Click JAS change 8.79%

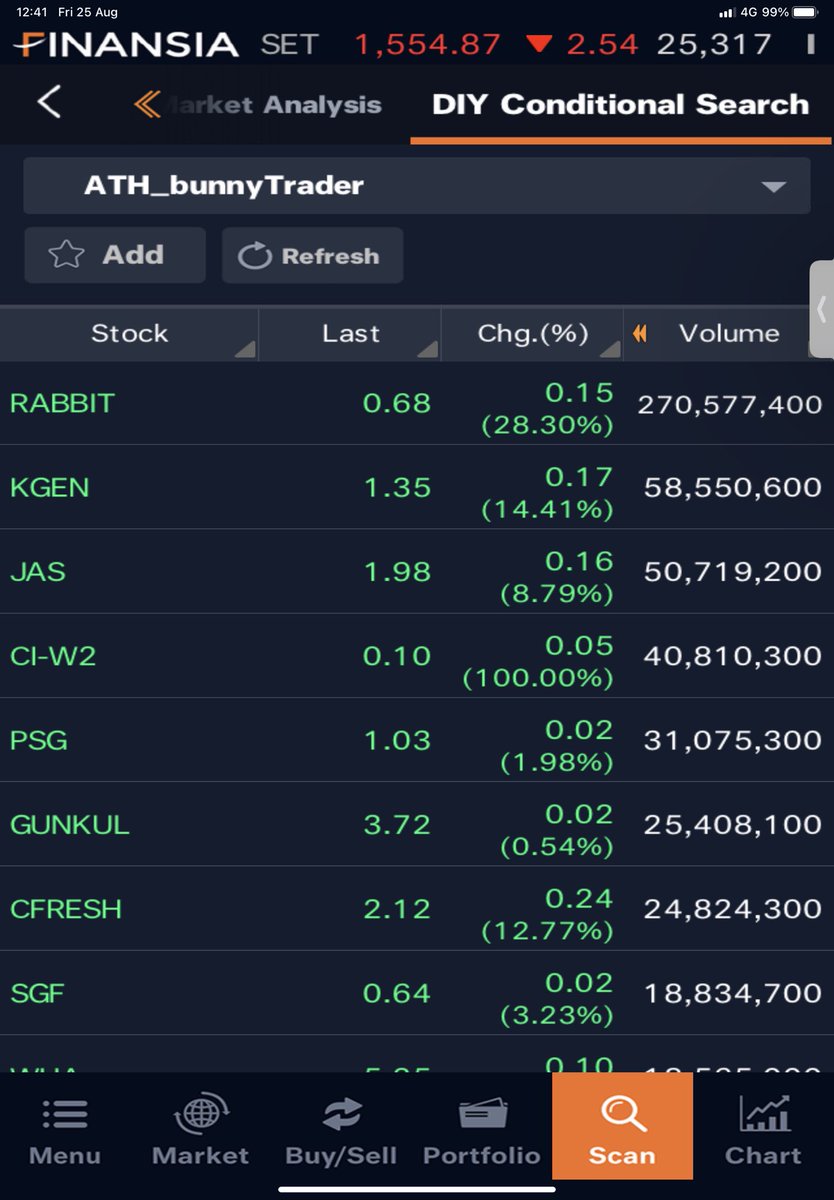point(557,594)
